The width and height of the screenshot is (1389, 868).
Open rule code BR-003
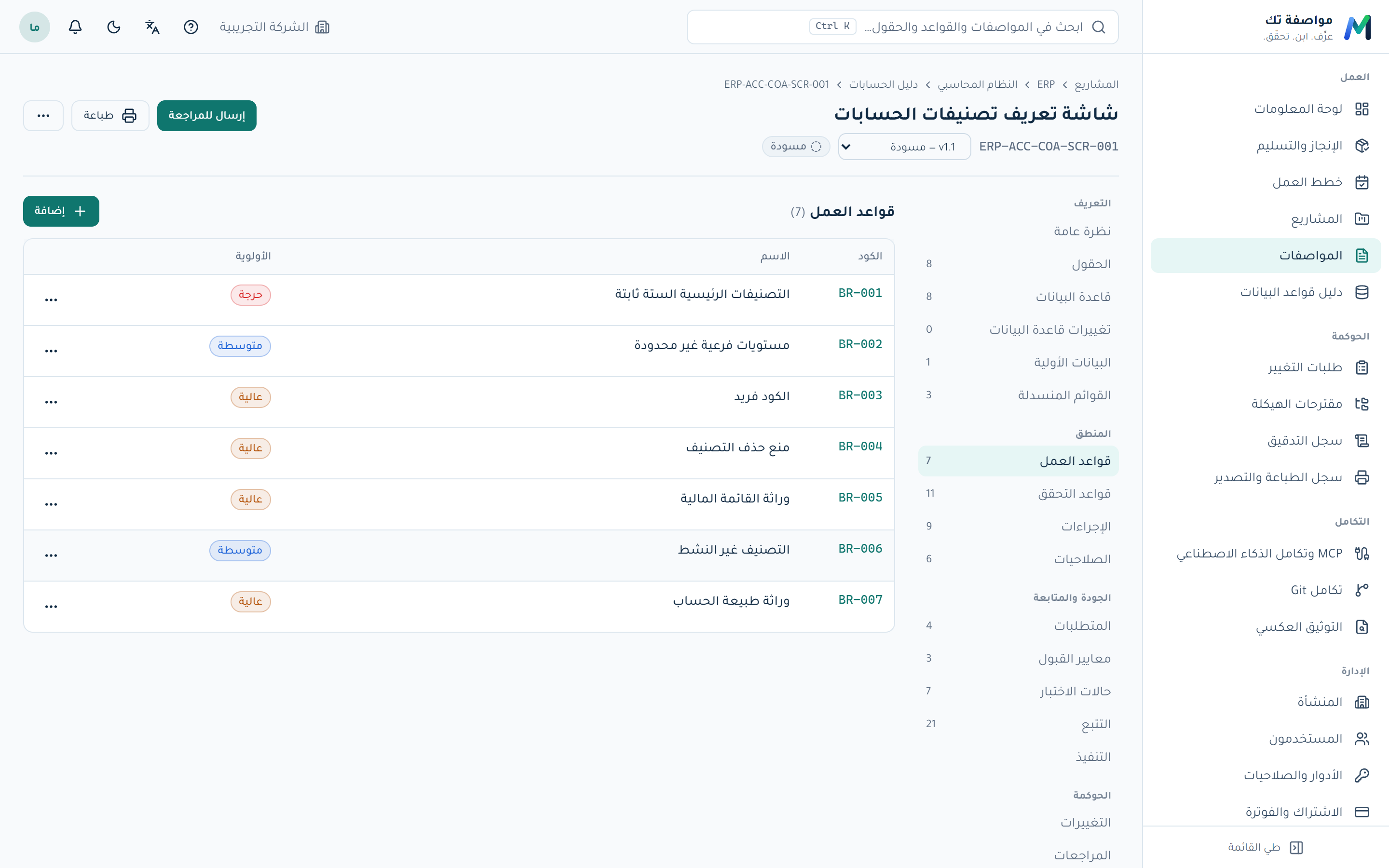pyautogui.click(x=860, y=395)
